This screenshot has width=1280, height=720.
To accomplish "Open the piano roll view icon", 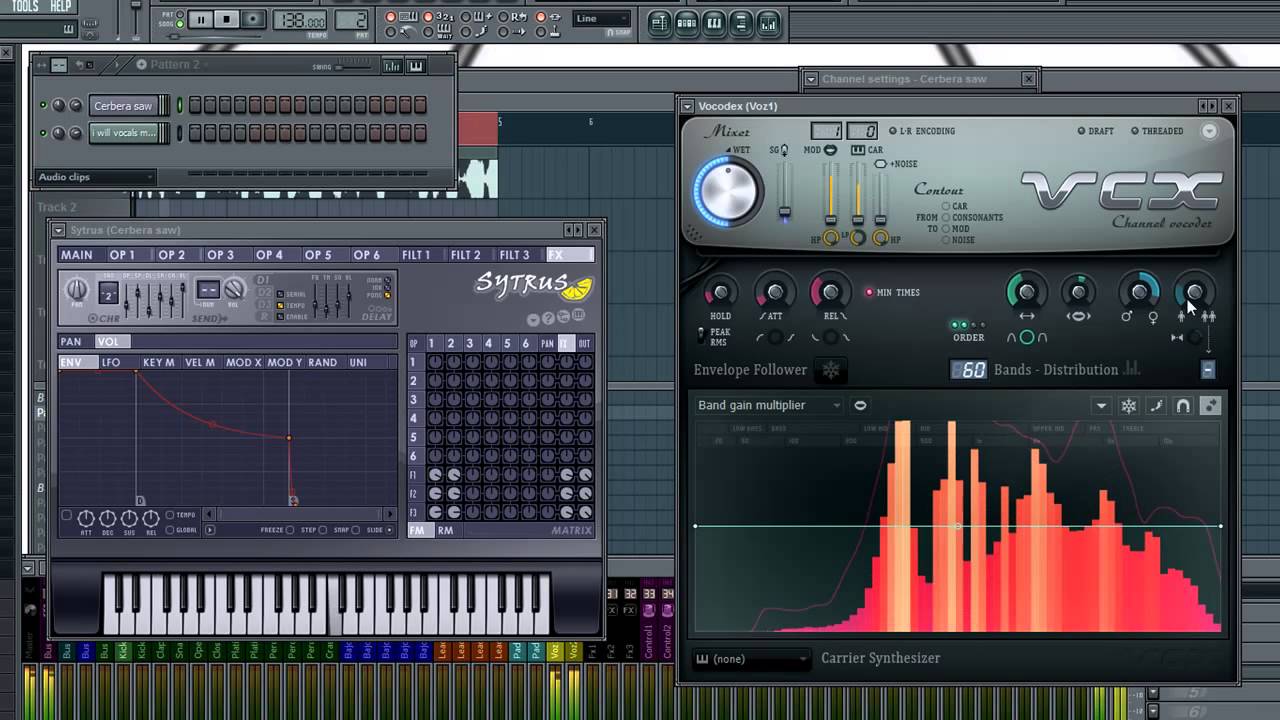I will (x=713, y=23).
